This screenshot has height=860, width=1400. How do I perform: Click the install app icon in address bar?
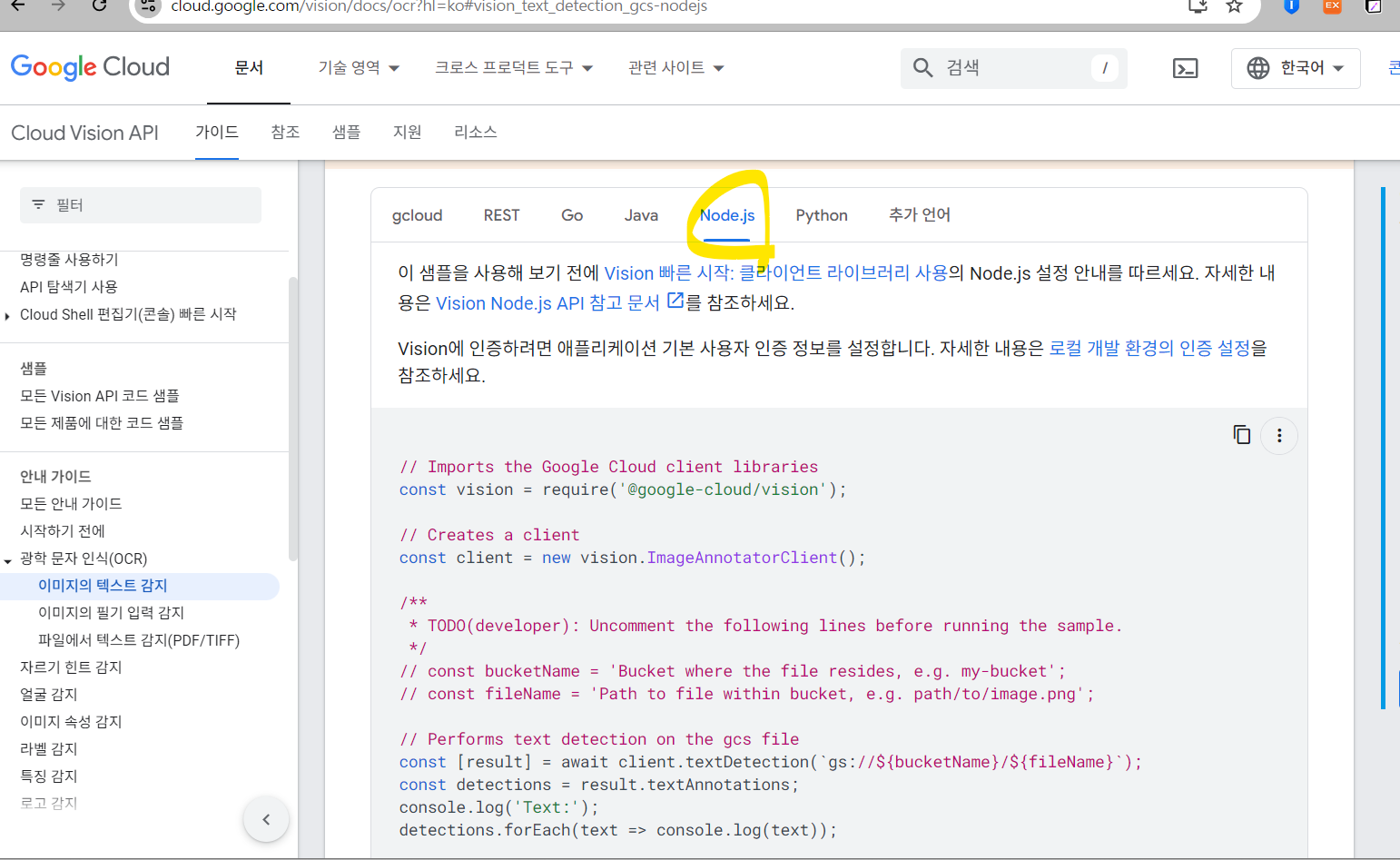[1198, 6]
